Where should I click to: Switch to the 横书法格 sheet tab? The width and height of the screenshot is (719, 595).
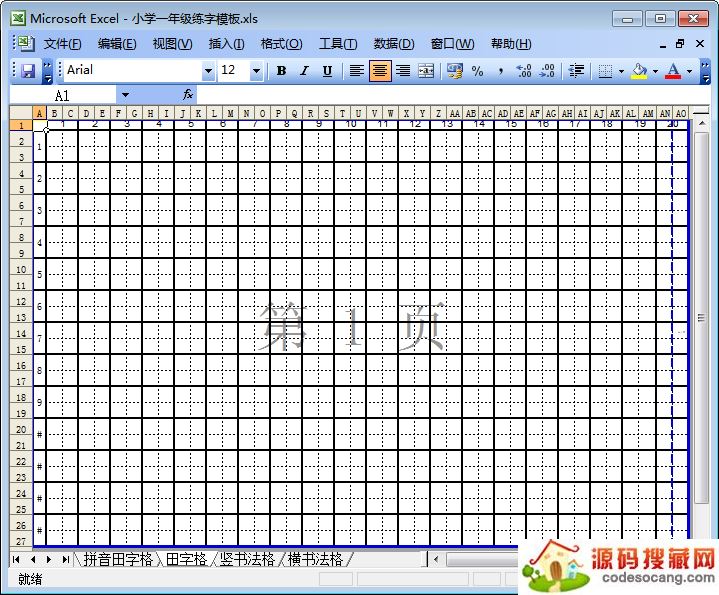(x=315, y=559)
